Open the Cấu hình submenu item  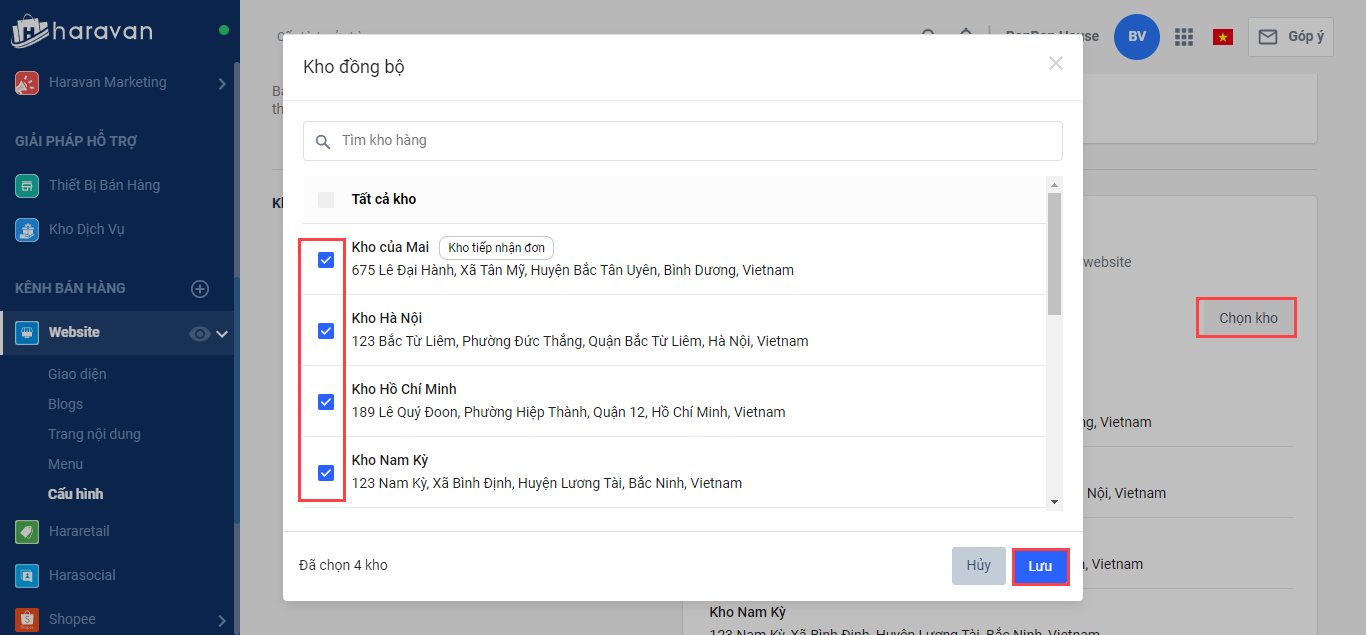76,494
